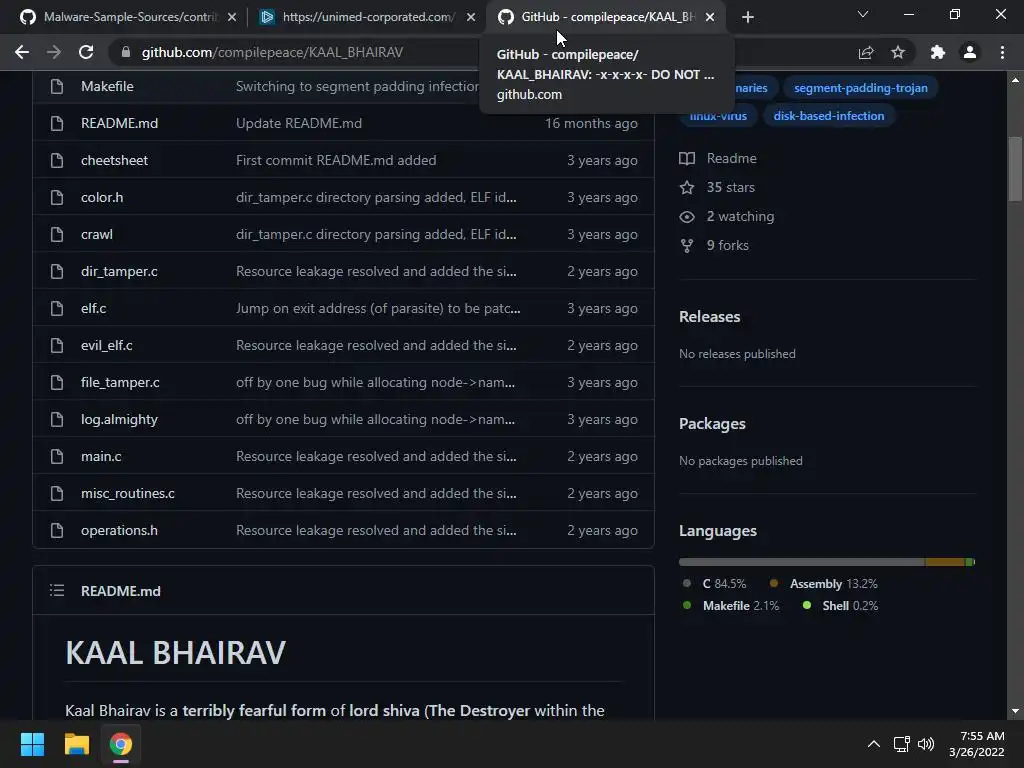Open Windows Start menu
The image size is (1024, 768).
coord(32,744)
